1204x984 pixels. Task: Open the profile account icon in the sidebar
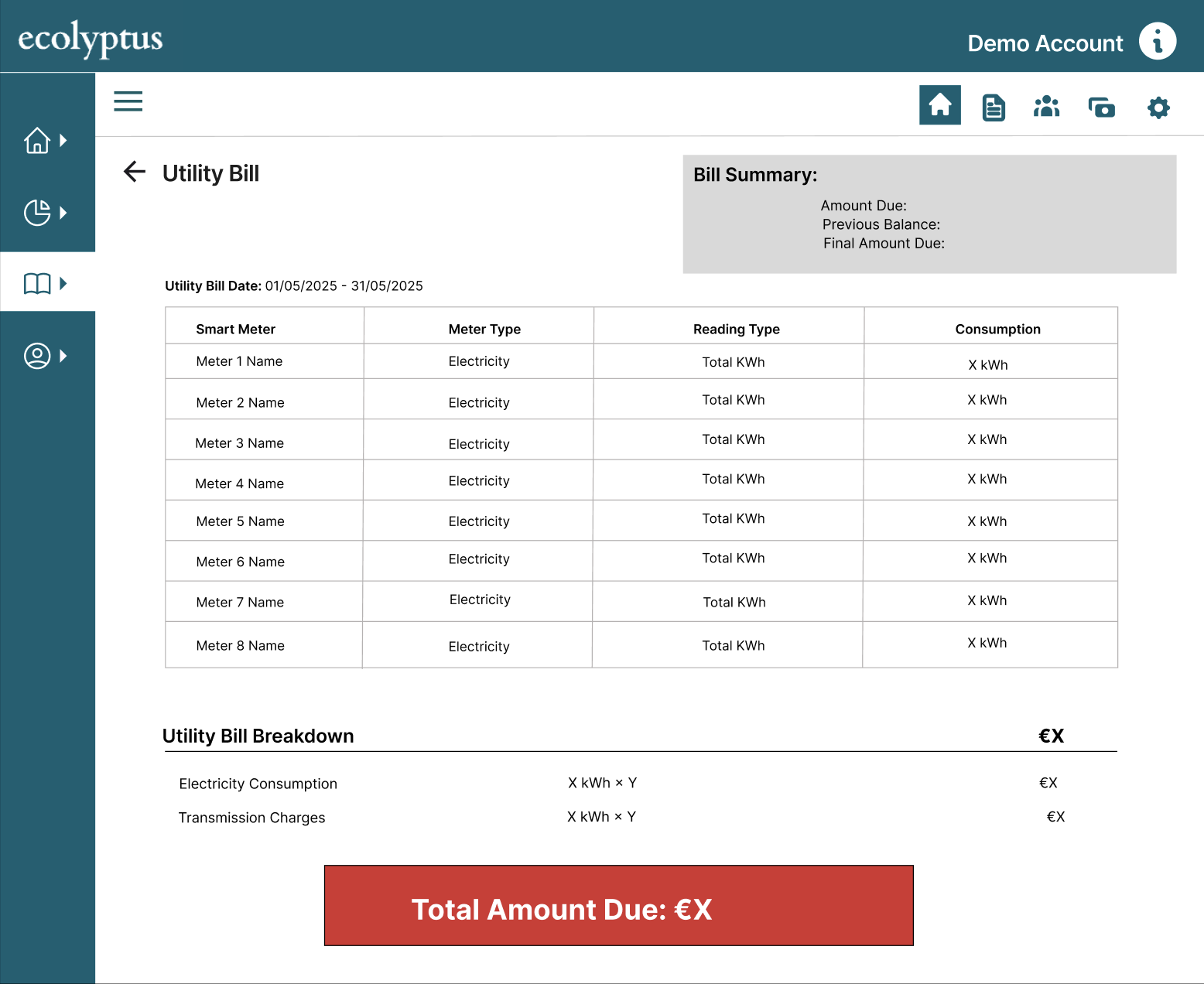click(36, 355)
